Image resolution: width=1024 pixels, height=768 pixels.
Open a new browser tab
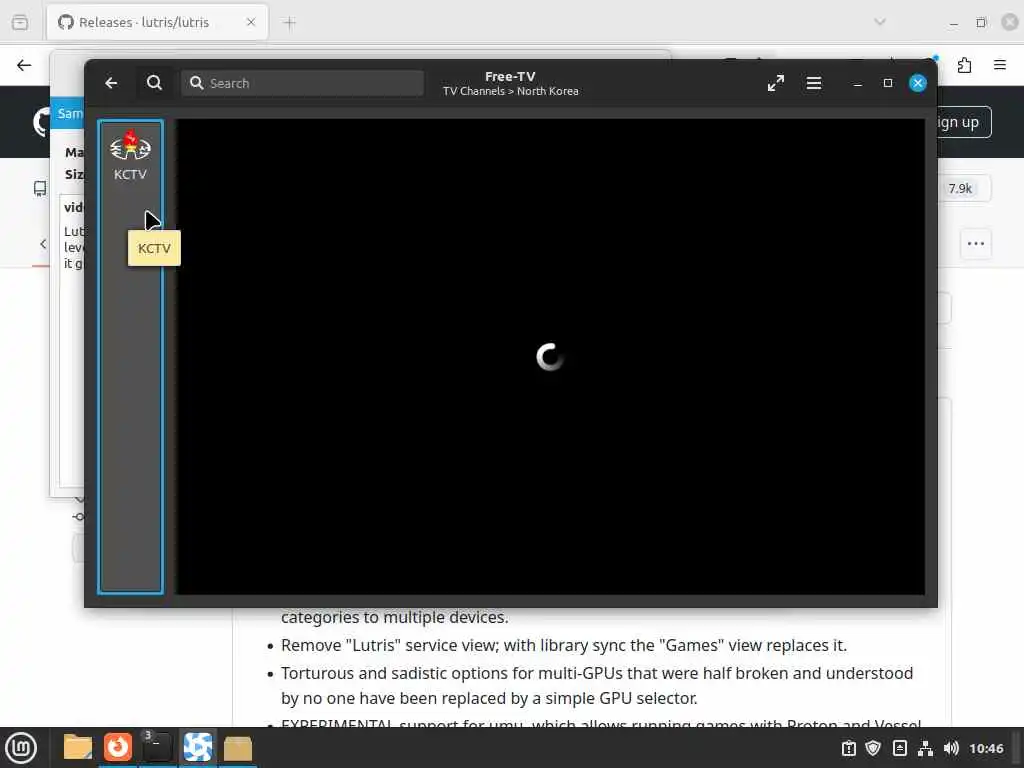[x=289, y=23]
